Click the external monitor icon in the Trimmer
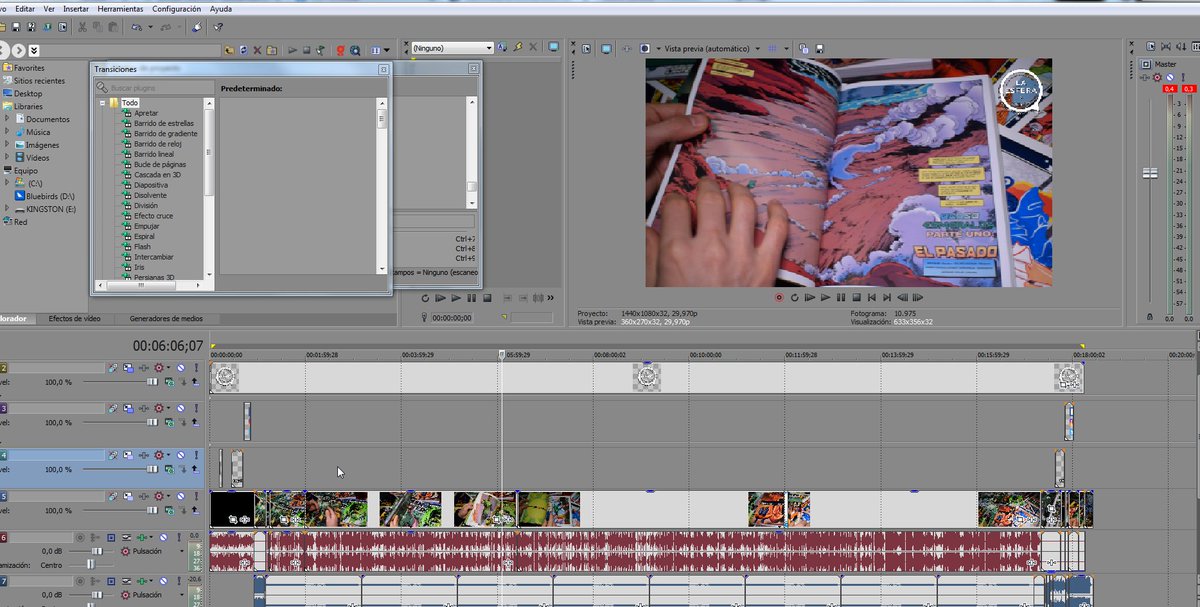This screenshot has height=607, width=1200. click(x=553, y=47)
